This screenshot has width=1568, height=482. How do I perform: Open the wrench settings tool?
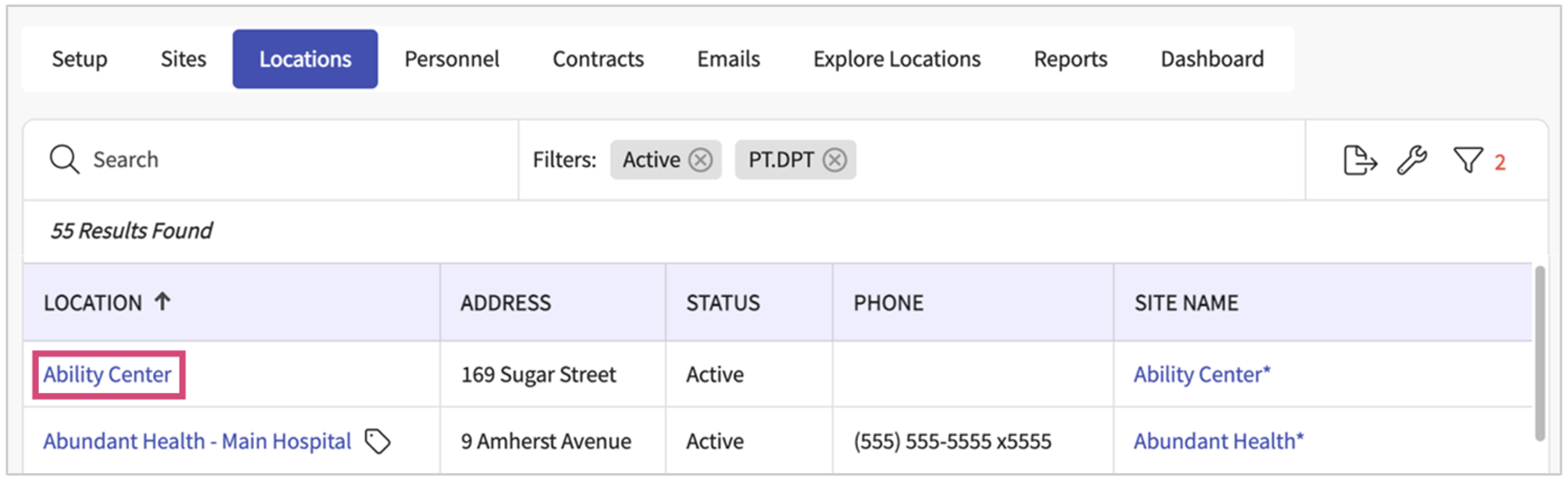(1412, 160)
